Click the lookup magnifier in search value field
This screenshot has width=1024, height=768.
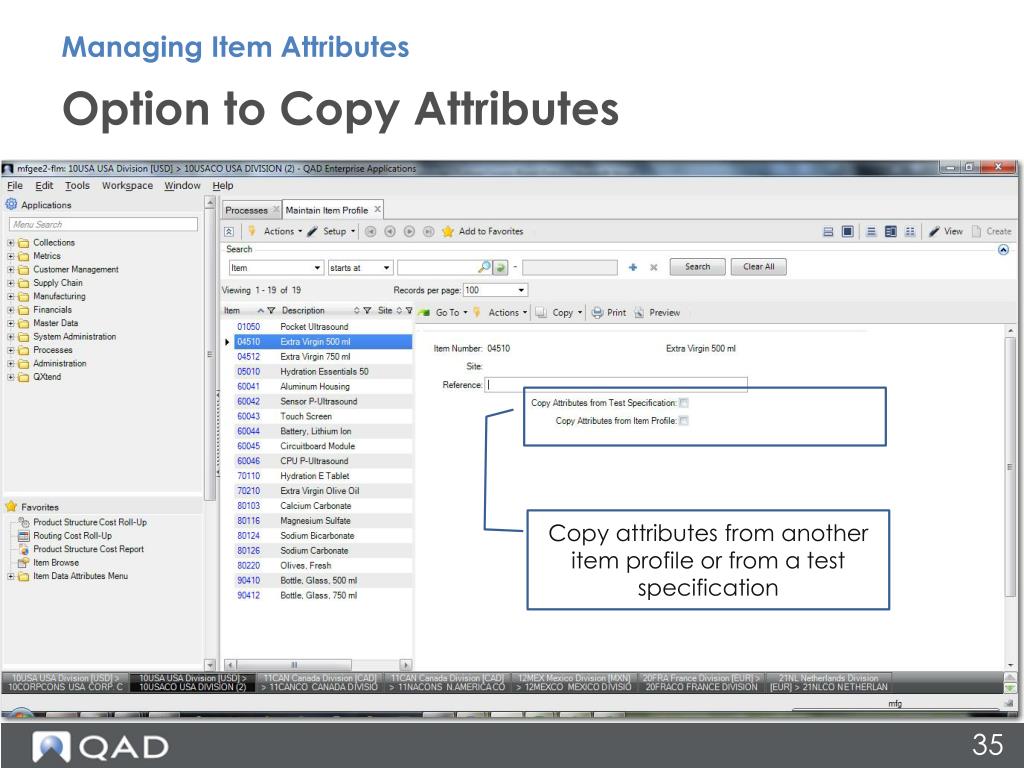point(484,267)
